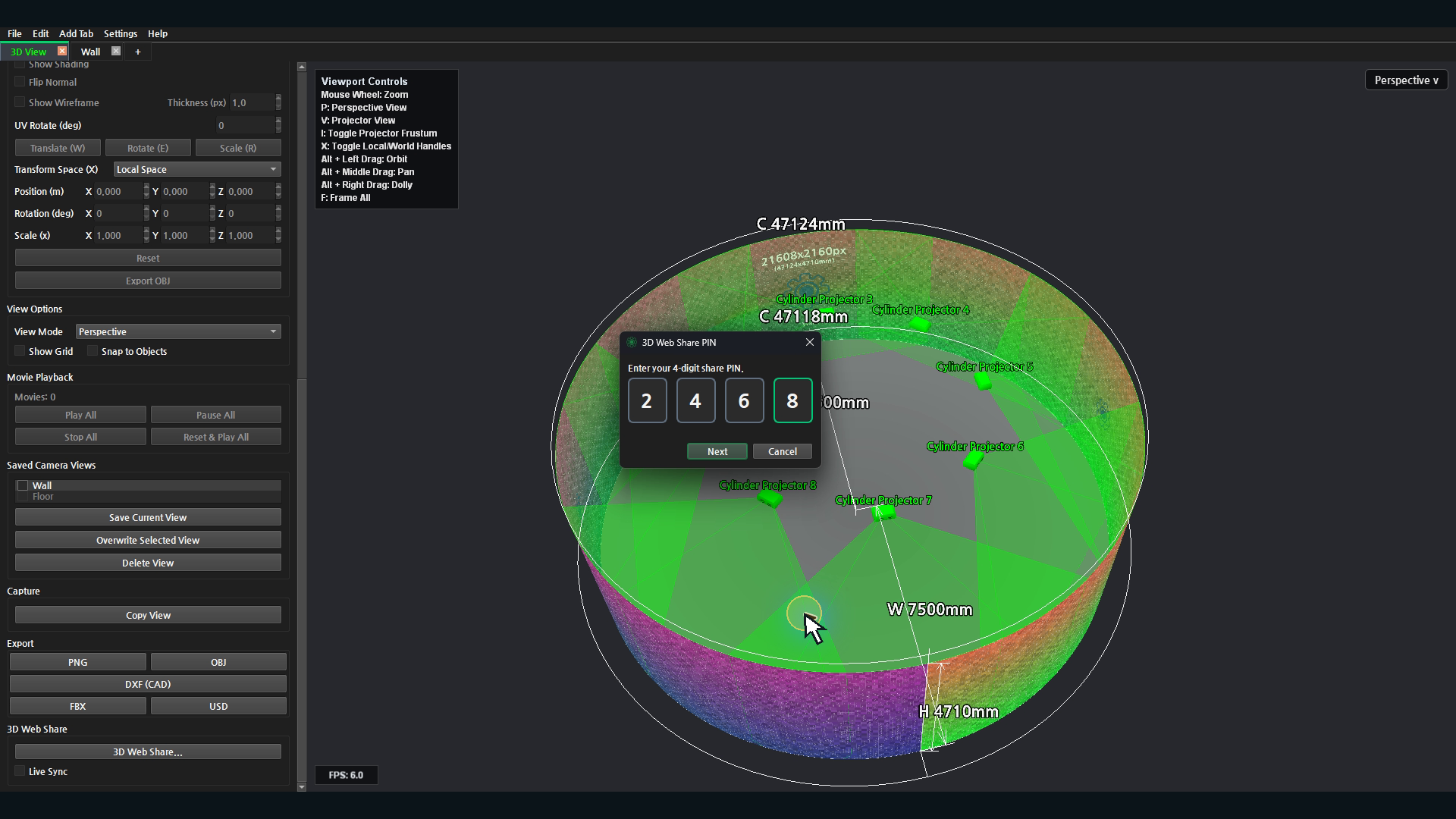
Task: Click Pause All movies button
Action: [x=215, y=415]
